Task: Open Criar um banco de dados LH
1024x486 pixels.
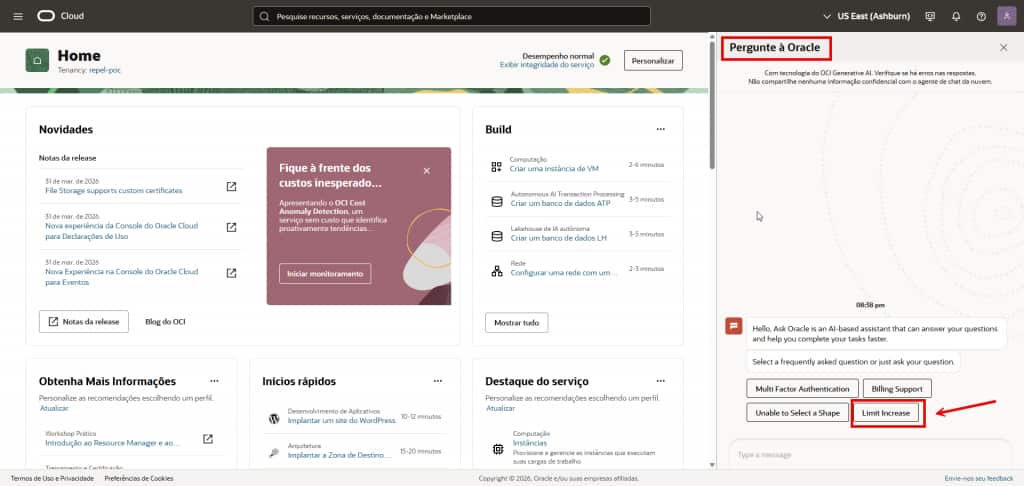Action: pyautogui.click(x=558, y=238)
